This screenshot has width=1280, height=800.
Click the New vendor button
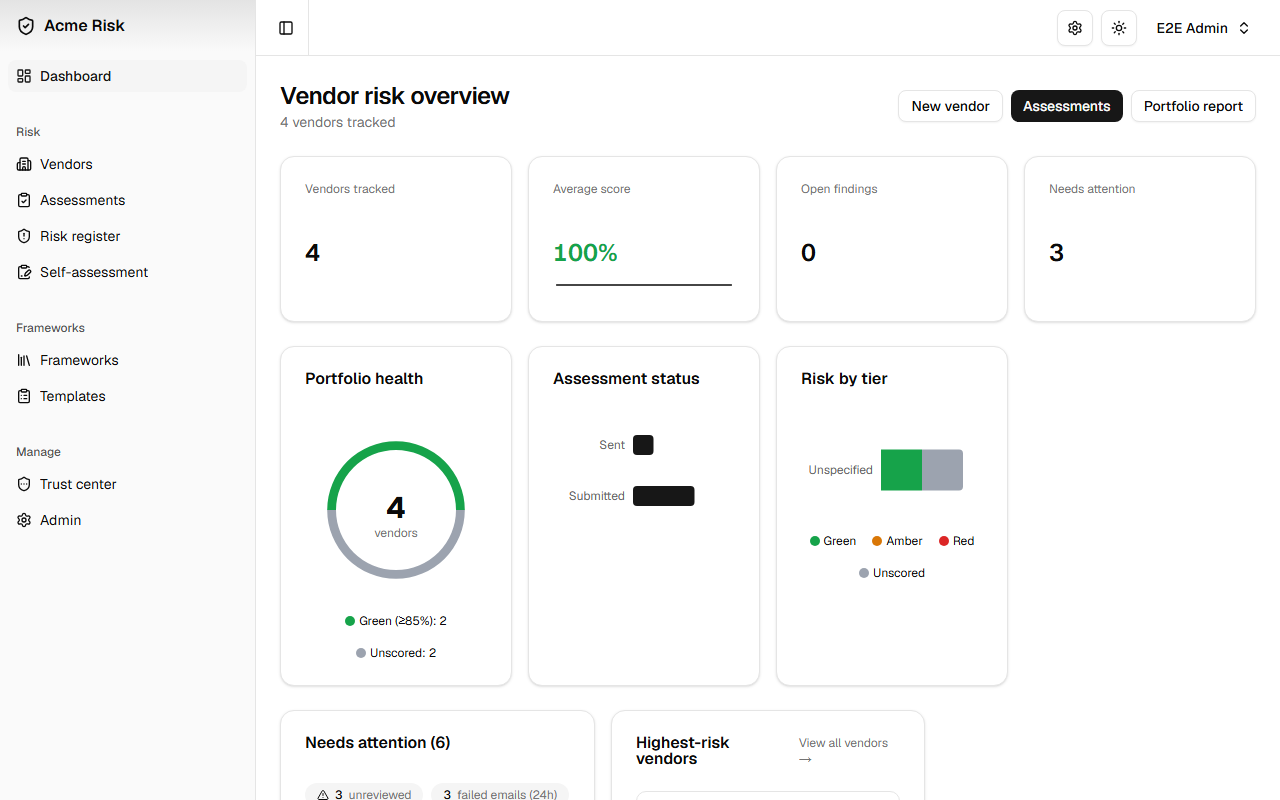[x=950, y=106]
